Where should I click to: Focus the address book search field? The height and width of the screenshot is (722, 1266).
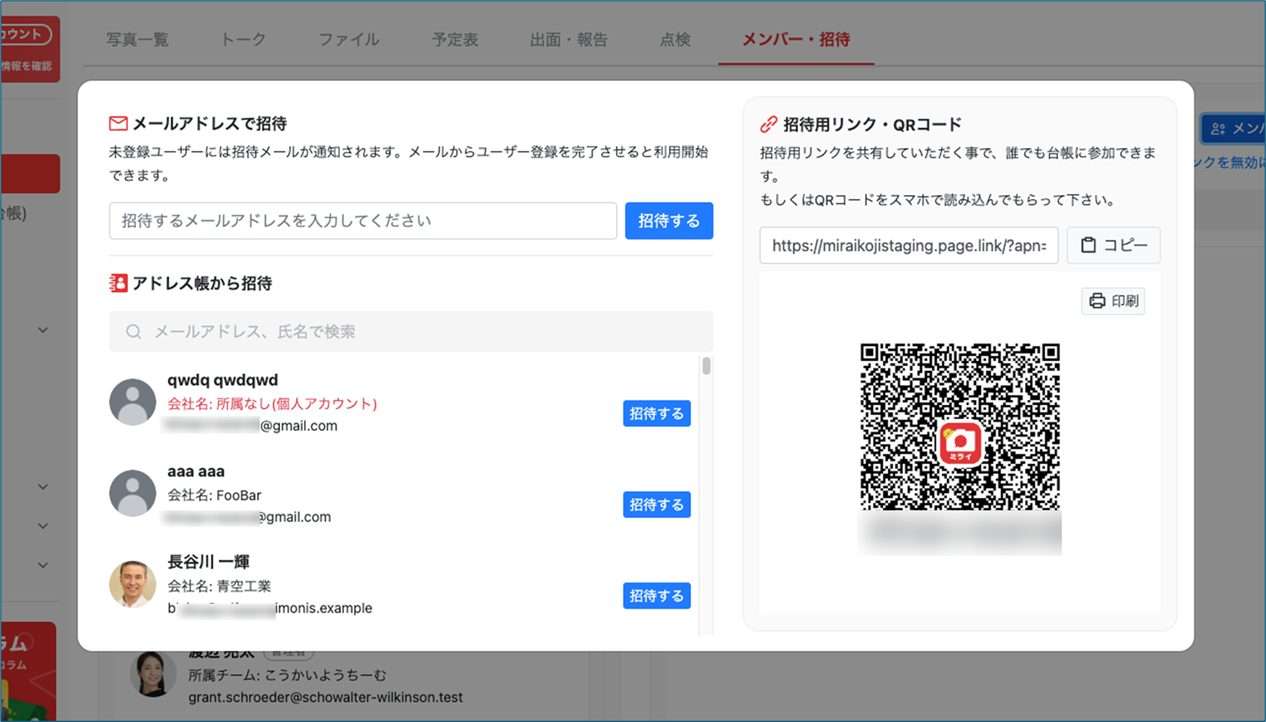[x=411, y=331]
